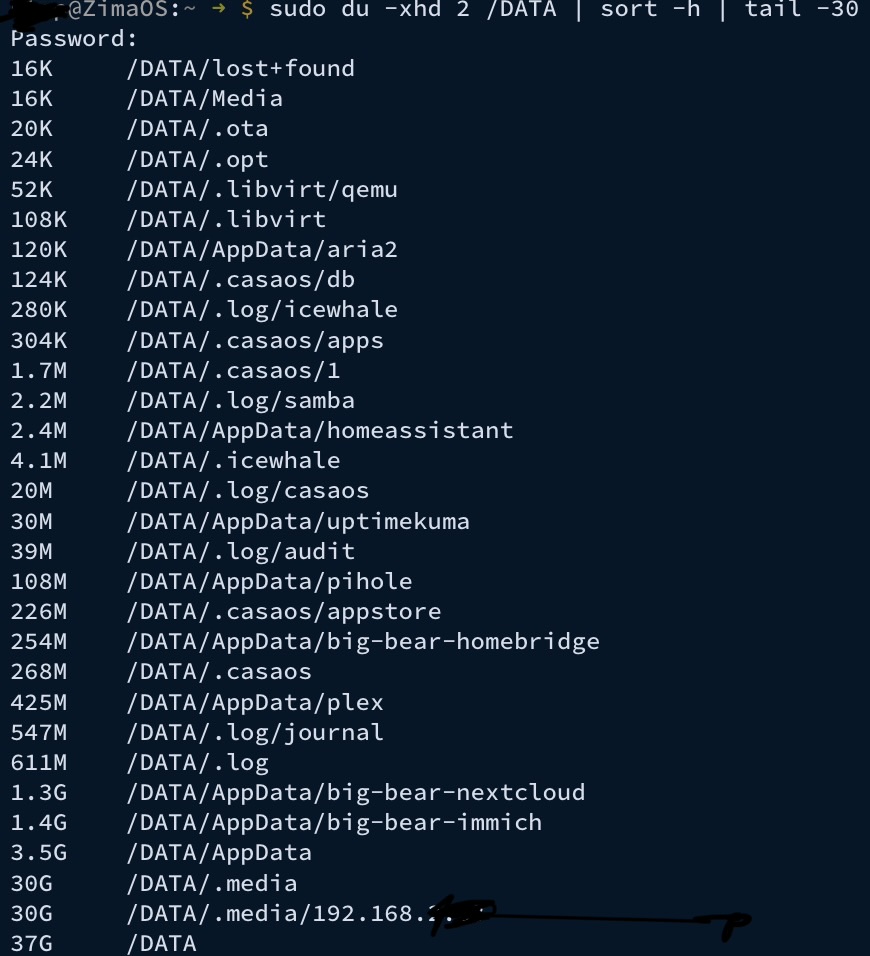The height and width of the screenshot is (956, 870).
Task: Select the "/DATA/.log/samba" output line
Action: pos(240,401)
